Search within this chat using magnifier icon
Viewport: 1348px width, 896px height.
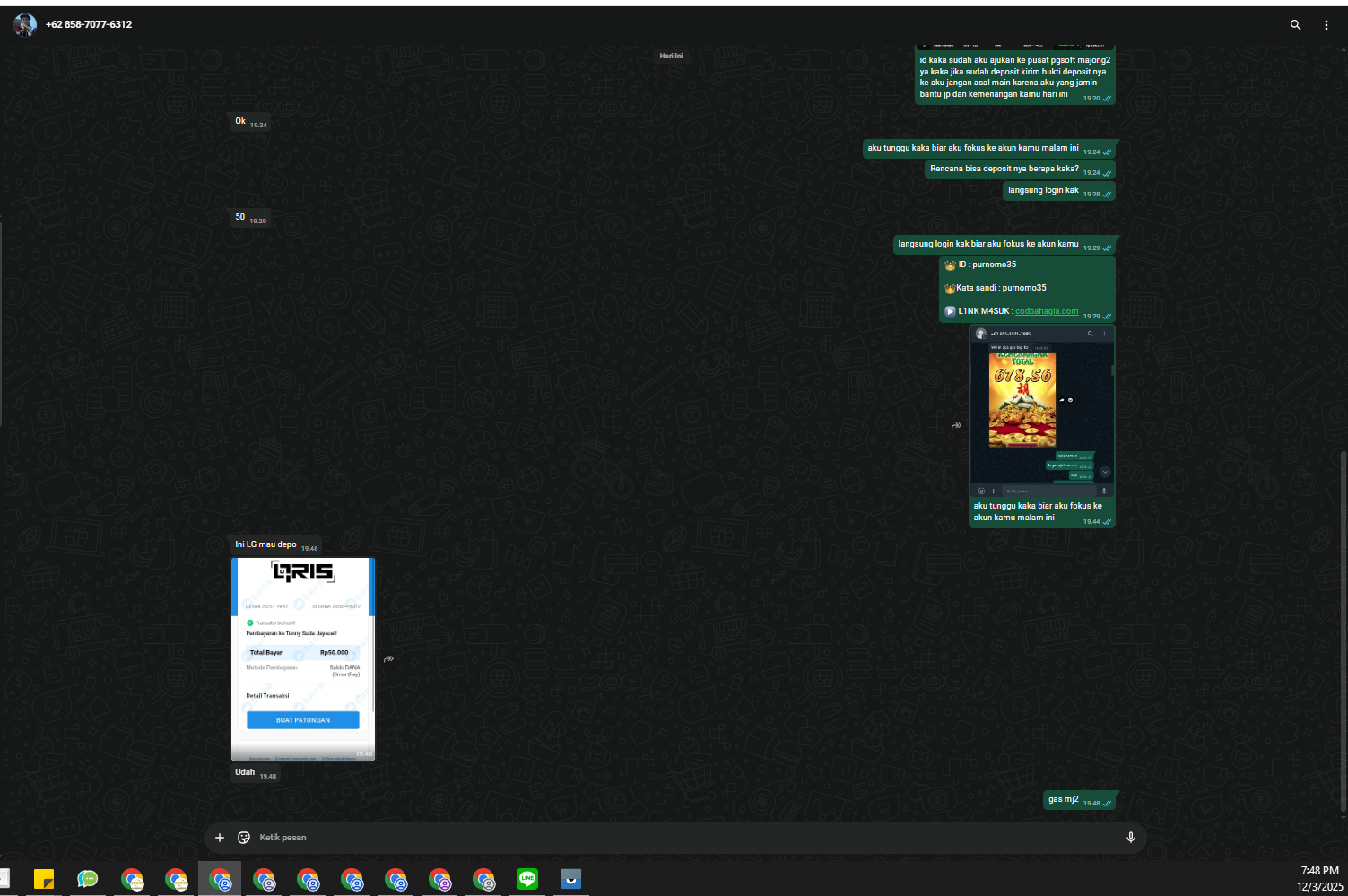click(1295, 25)
